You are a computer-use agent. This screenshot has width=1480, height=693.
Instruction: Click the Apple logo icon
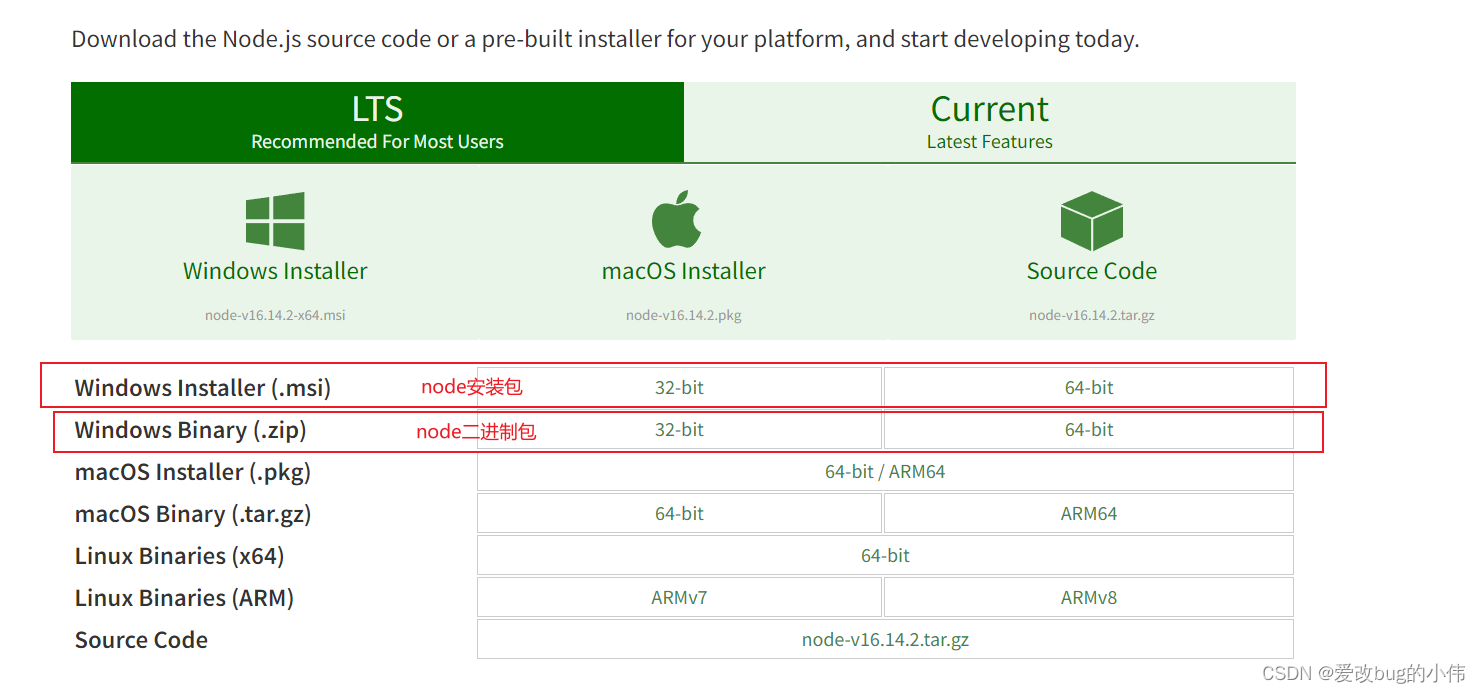pos(677,219)
